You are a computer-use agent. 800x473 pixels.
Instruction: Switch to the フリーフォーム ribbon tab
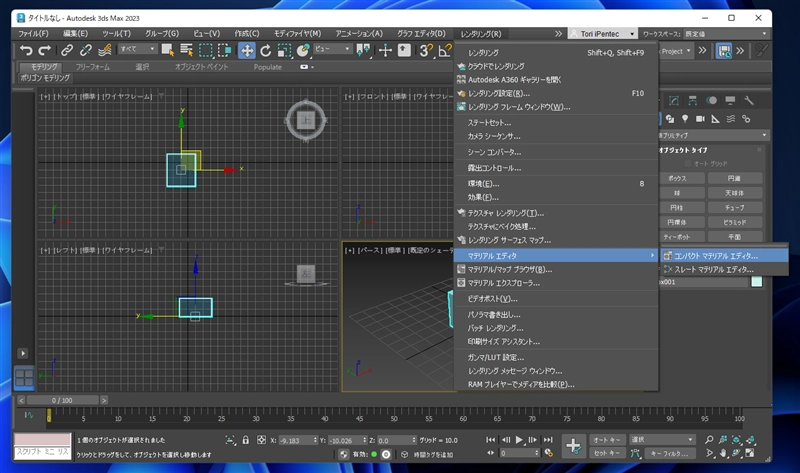tap(92, 67)
